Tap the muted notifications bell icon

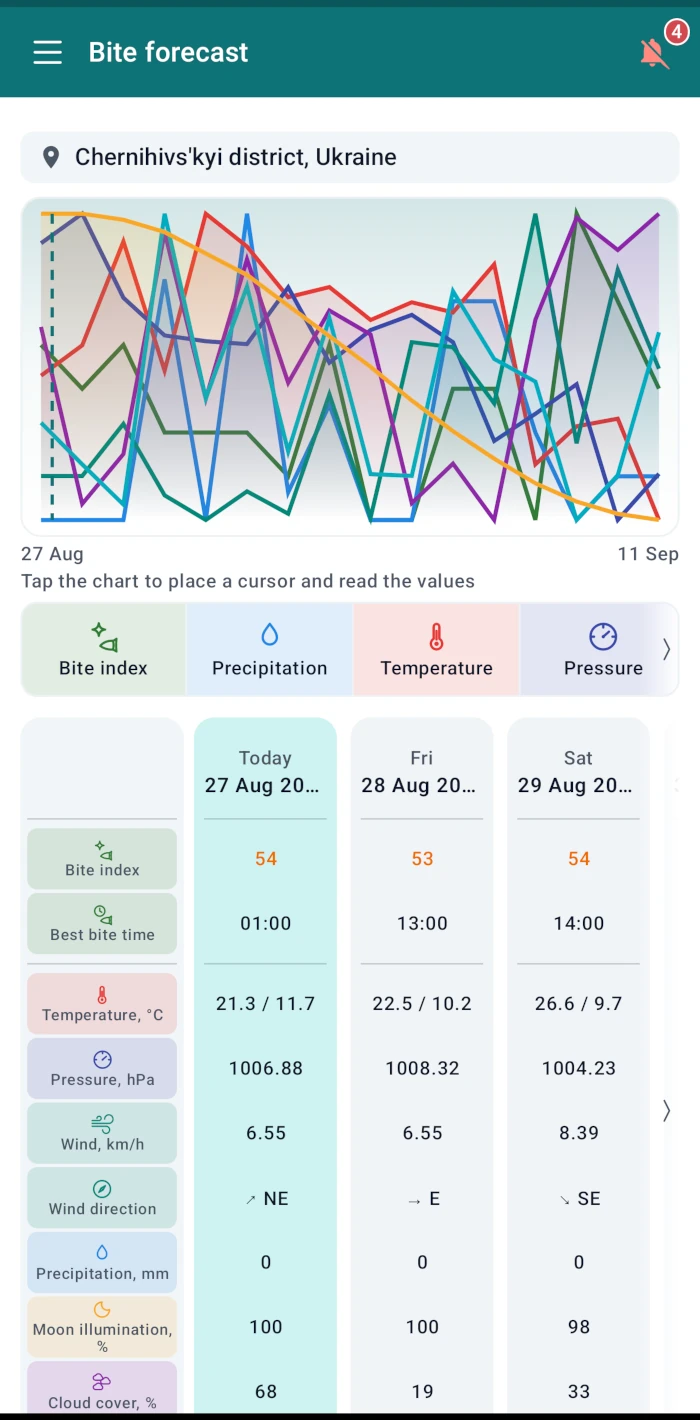pos(654,53)
